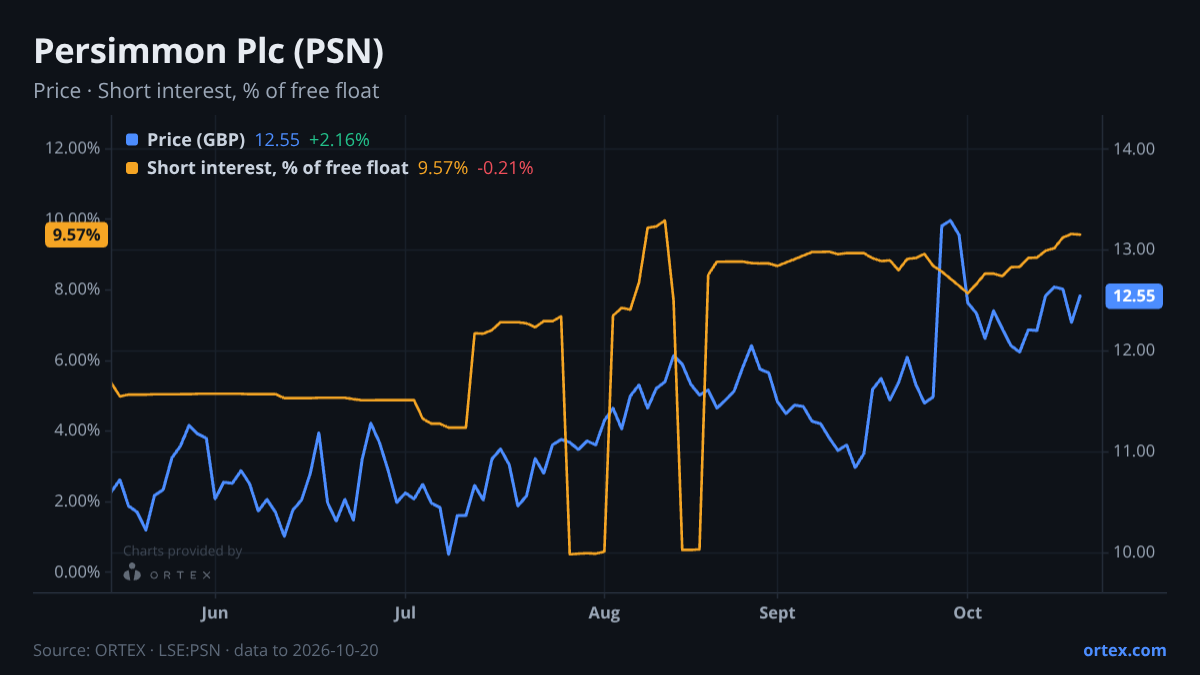
Task: Click the 11.00 right price axis label
Action: [x=1133, y=451]
